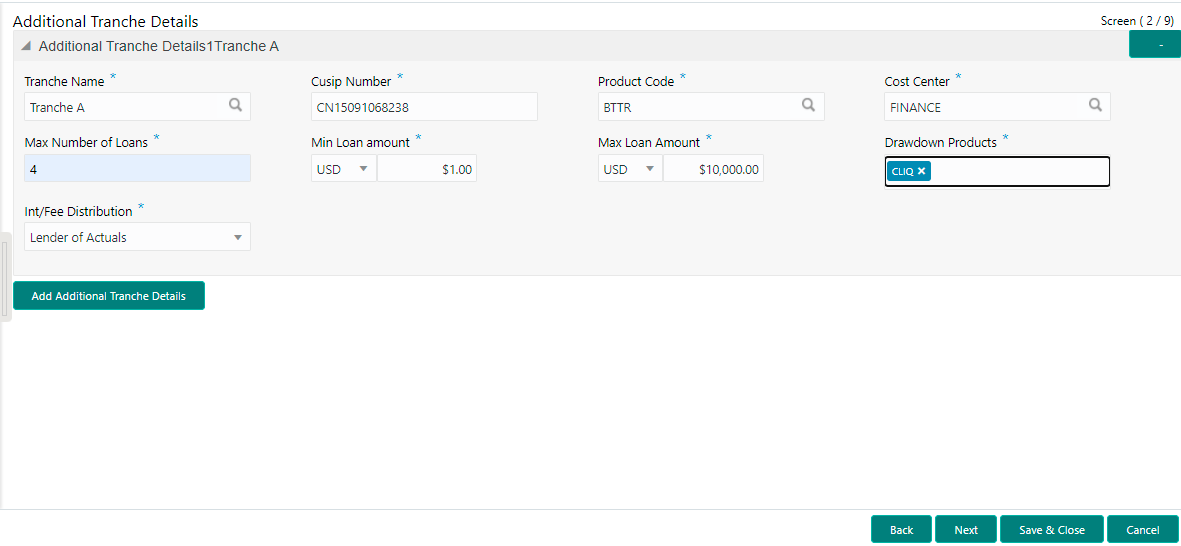This screenshot has height=546, width=1181.
Task: Click the Screen ( 2 / 9) indicator
Action: [x=1137, y=21]
